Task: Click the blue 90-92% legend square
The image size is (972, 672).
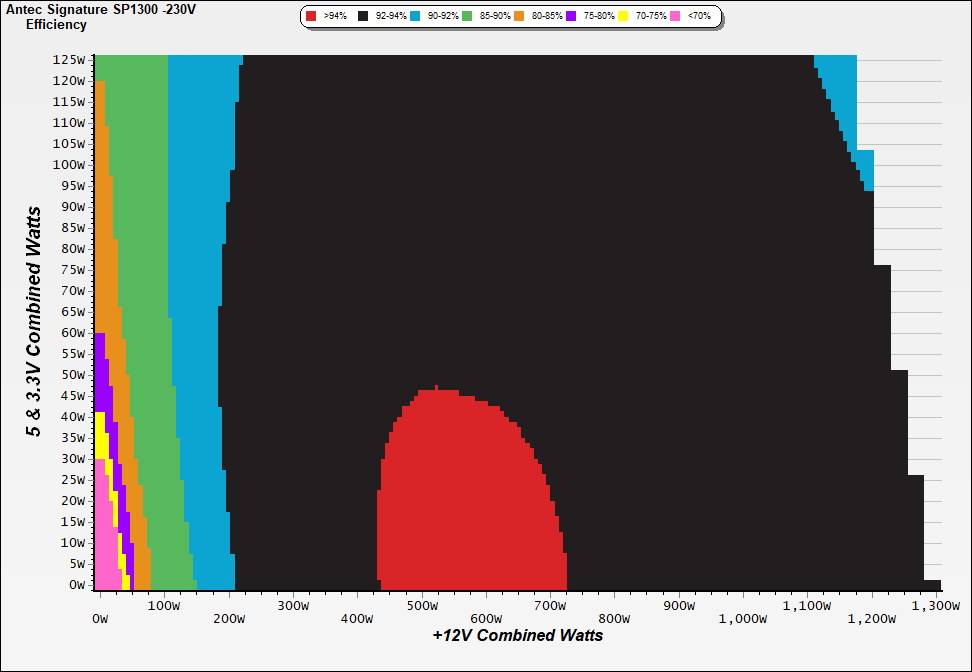Action: tap(415, 17)
